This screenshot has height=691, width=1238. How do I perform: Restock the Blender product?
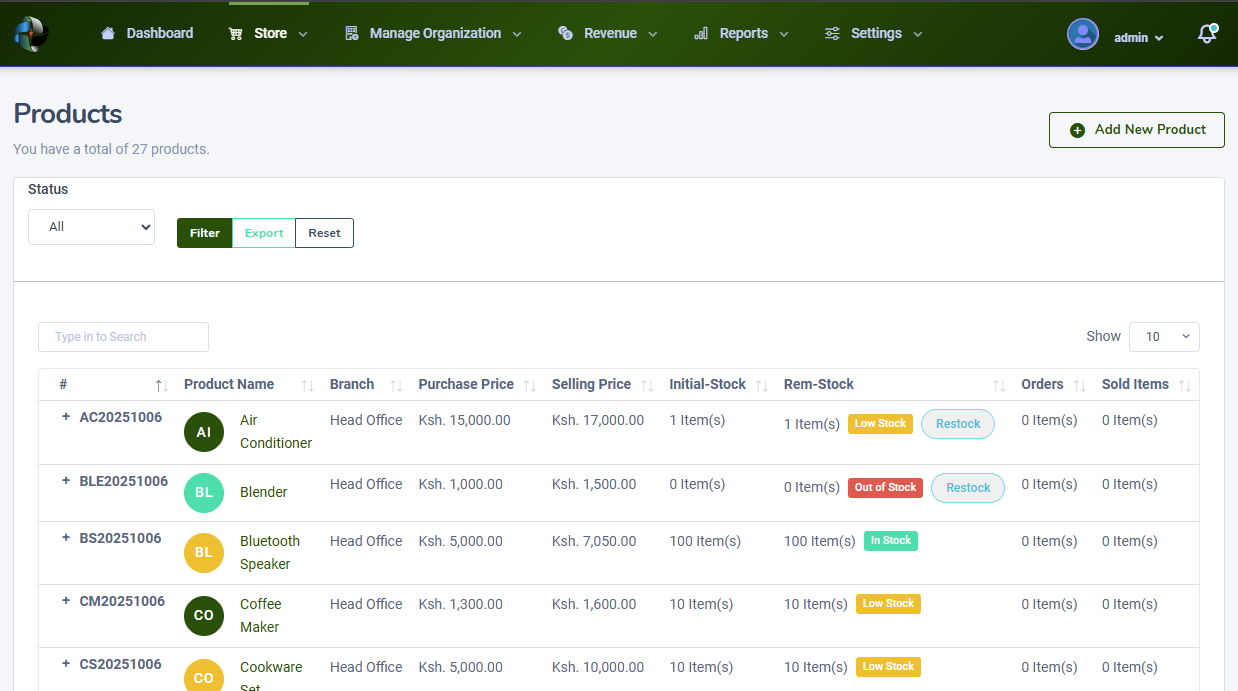click(967, 488)
